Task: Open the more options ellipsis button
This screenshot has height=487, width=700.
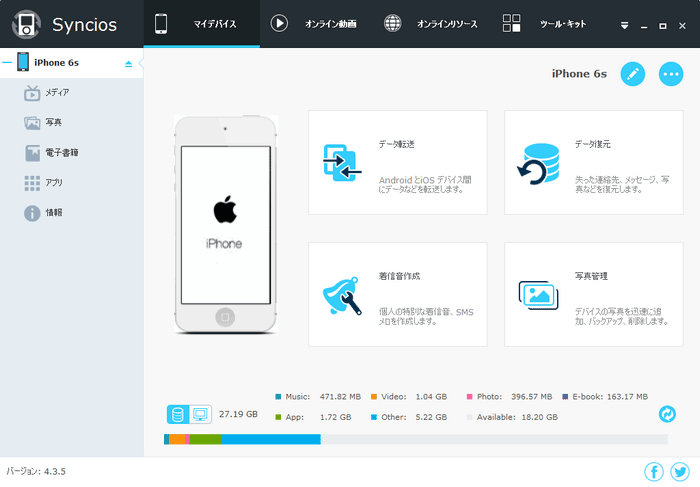Action: click(x=671, y=74)
